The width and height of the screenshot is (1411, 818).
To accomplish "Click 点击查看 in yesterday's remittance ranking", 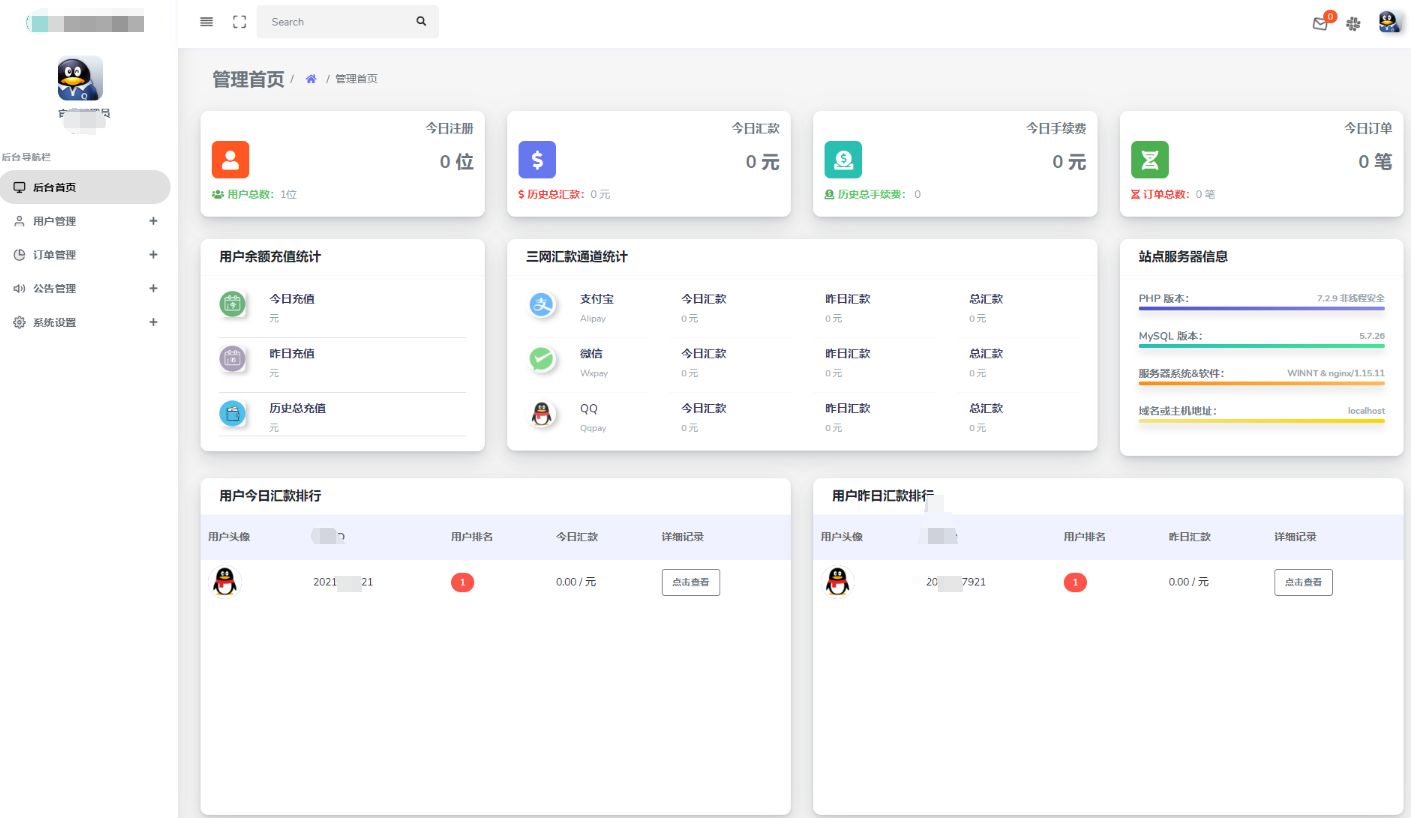I will click(1302, 582).
